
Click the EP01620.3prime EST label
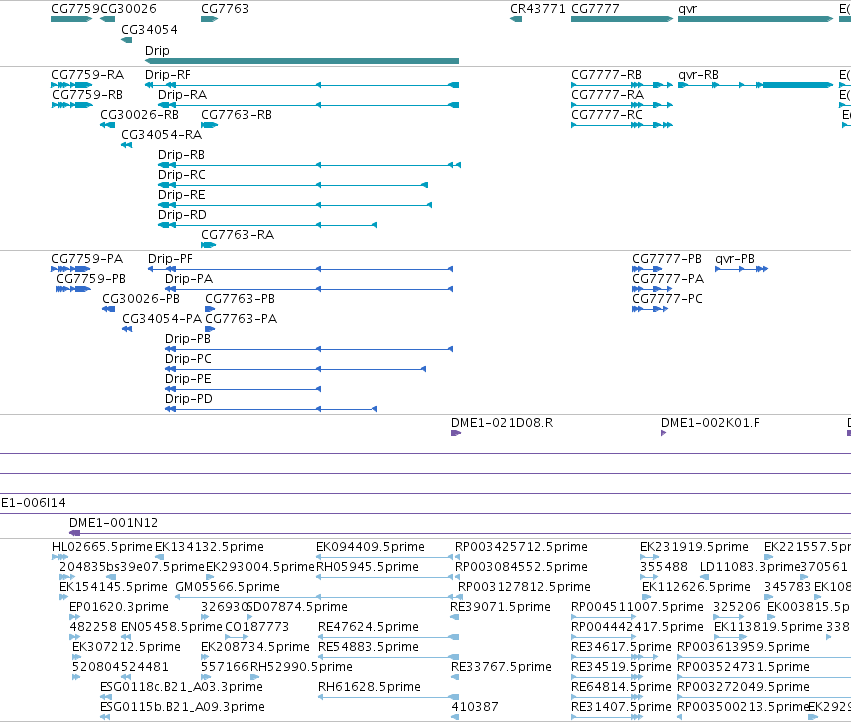pos(119,607)
